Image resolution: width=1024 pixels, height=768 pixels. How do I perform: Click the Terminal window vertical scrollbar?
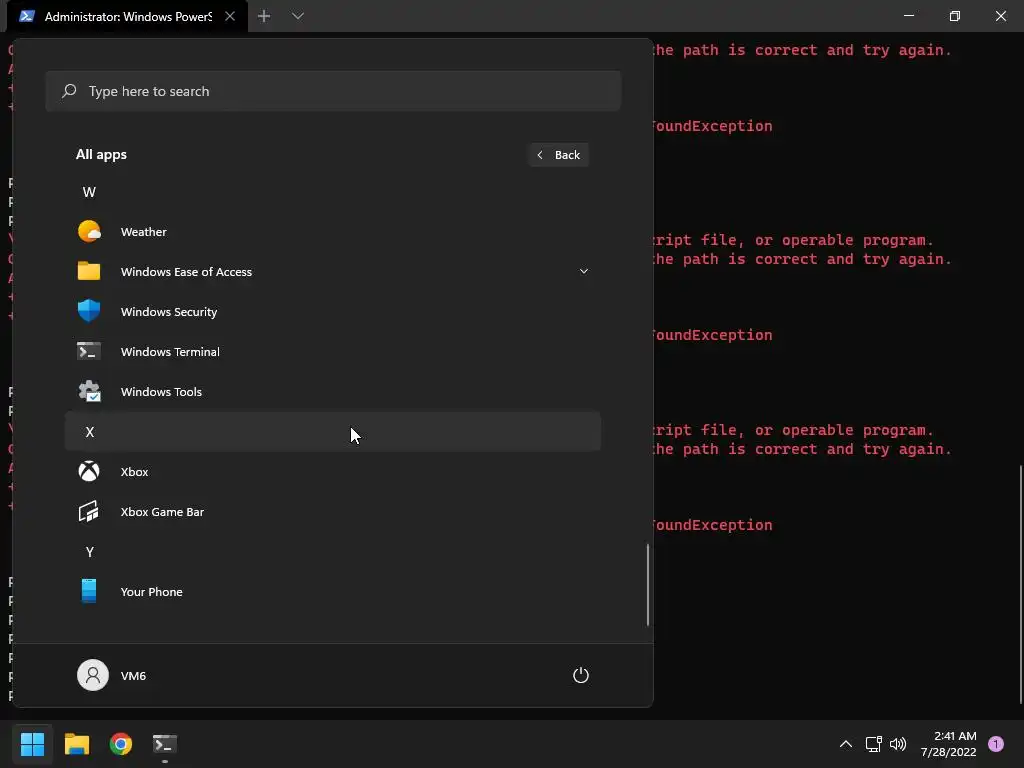pyautogui.click(x=1019, y=584)
